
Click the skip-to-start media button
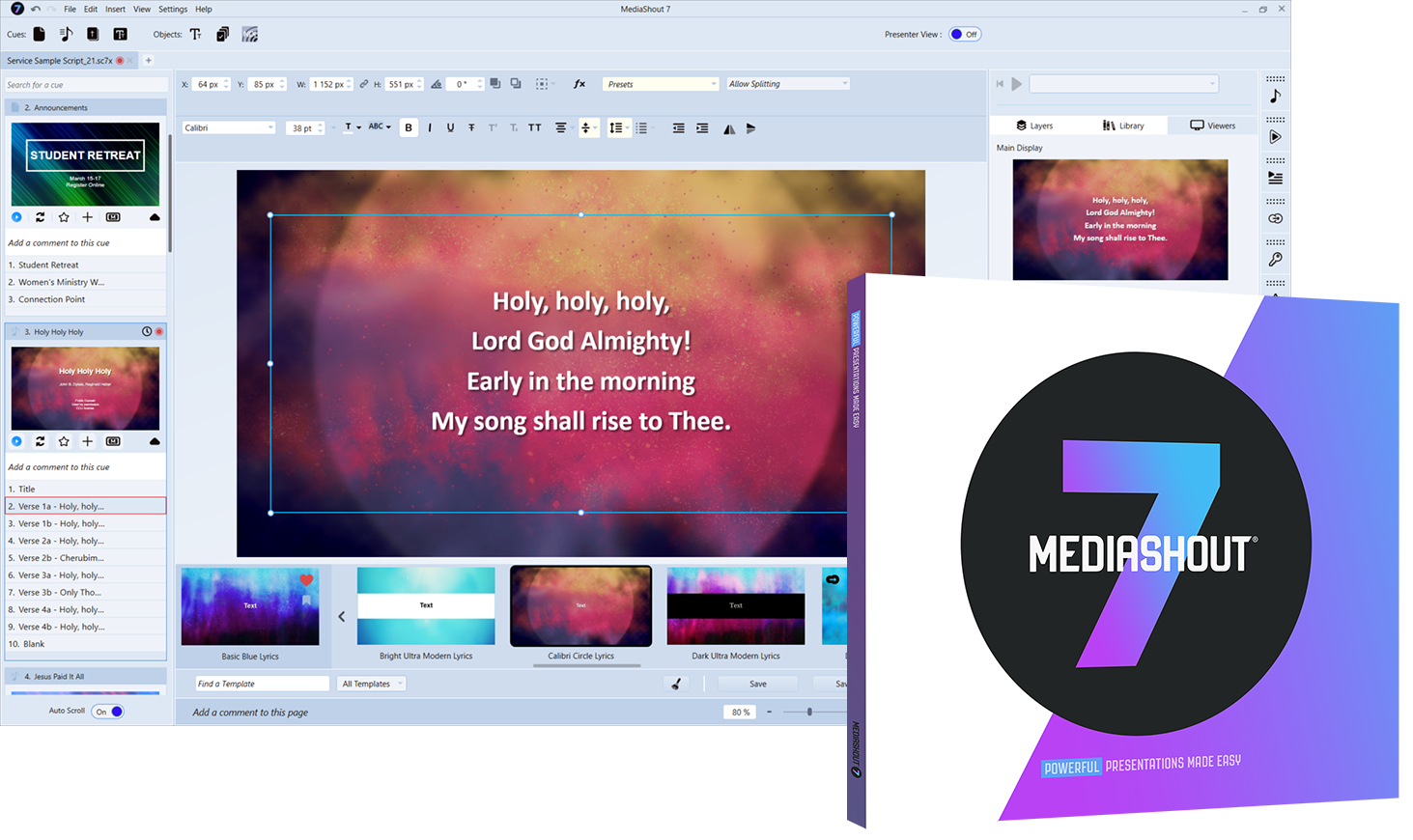[1000, 84]
